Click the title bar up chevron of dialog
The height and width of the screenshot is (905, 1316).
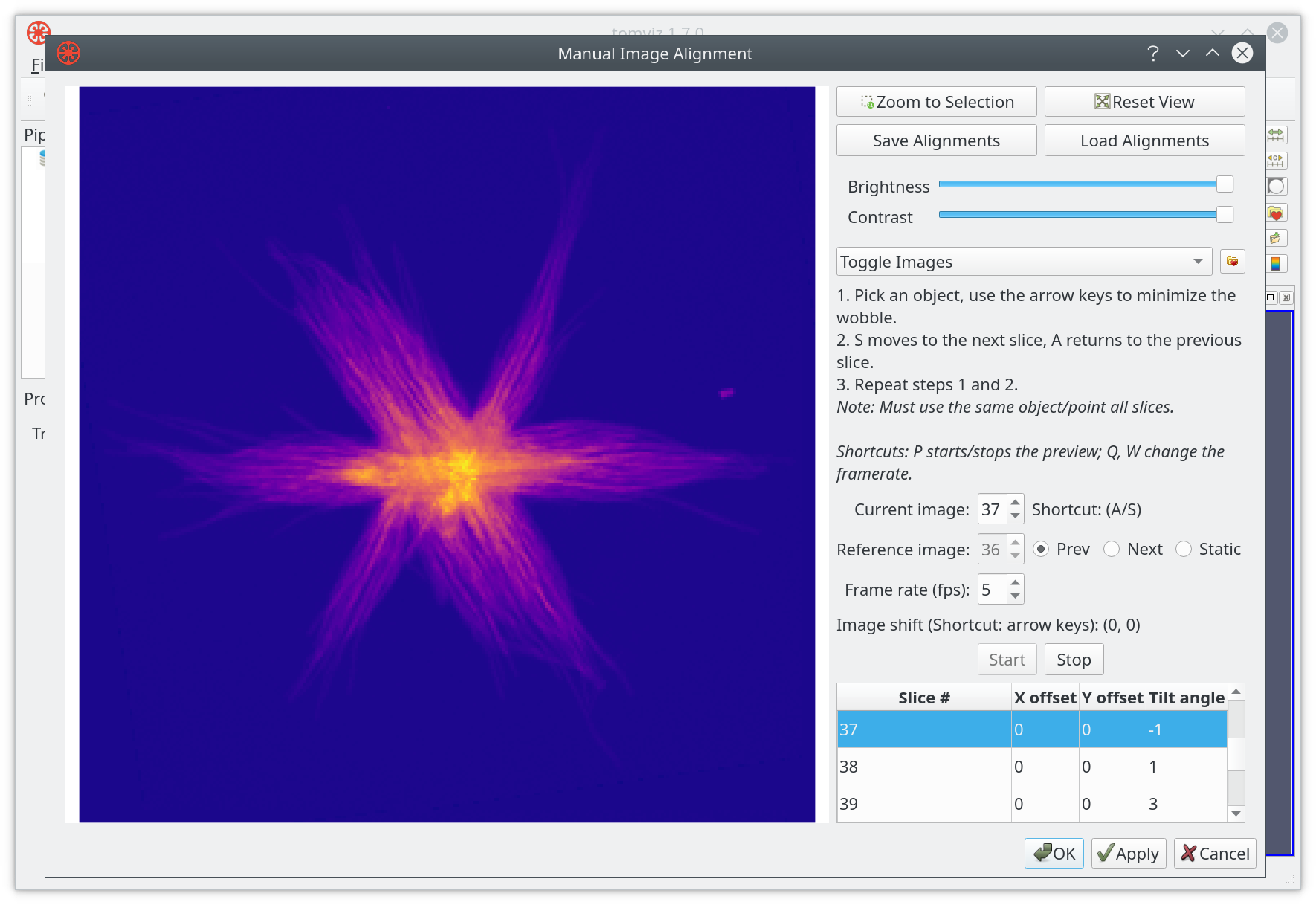click(x=1213, y=54)
